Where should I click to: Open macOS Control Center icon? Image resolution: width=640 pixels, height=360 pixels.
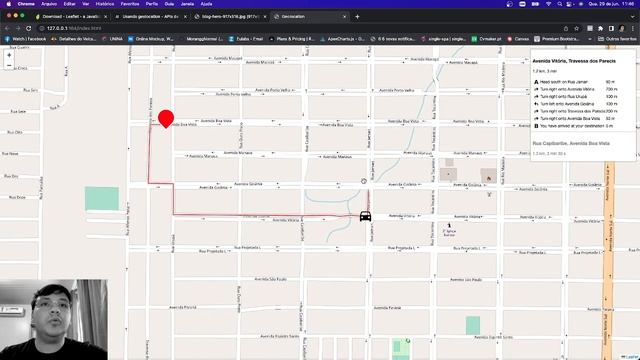[570, 4]
